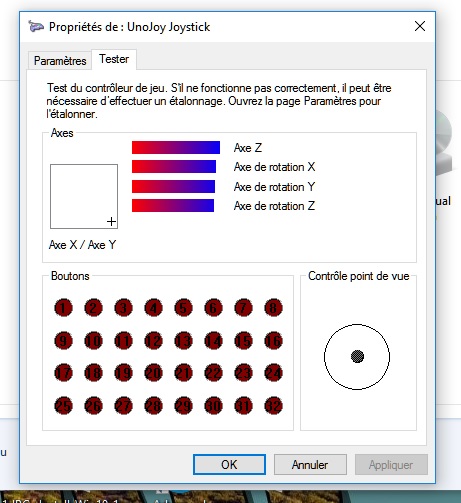Click button indicator 28
This screenshot has height=503, width=461.
click(153, 405)
